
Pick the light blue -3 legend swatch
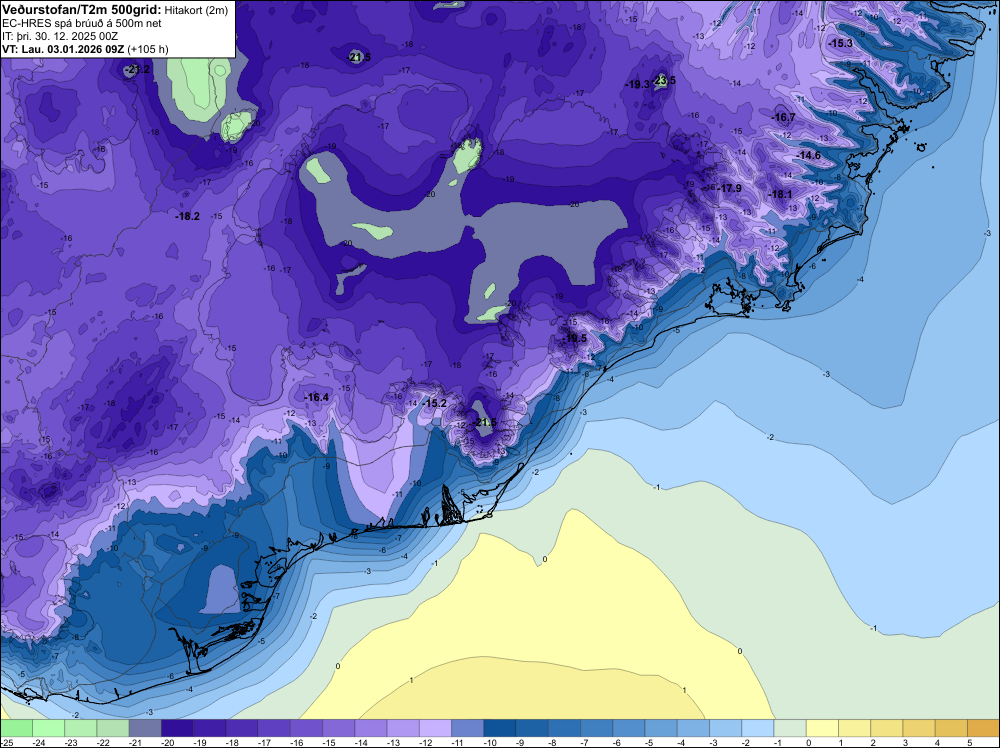[726, 728]
